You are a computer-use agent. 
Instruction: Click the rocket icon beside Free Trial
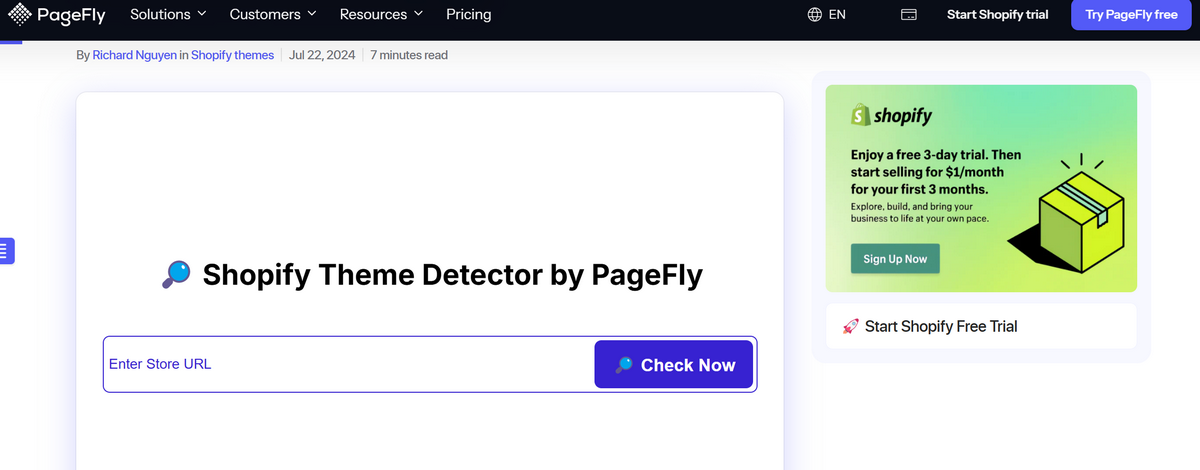pyautogui.click(x=851, y=327)
